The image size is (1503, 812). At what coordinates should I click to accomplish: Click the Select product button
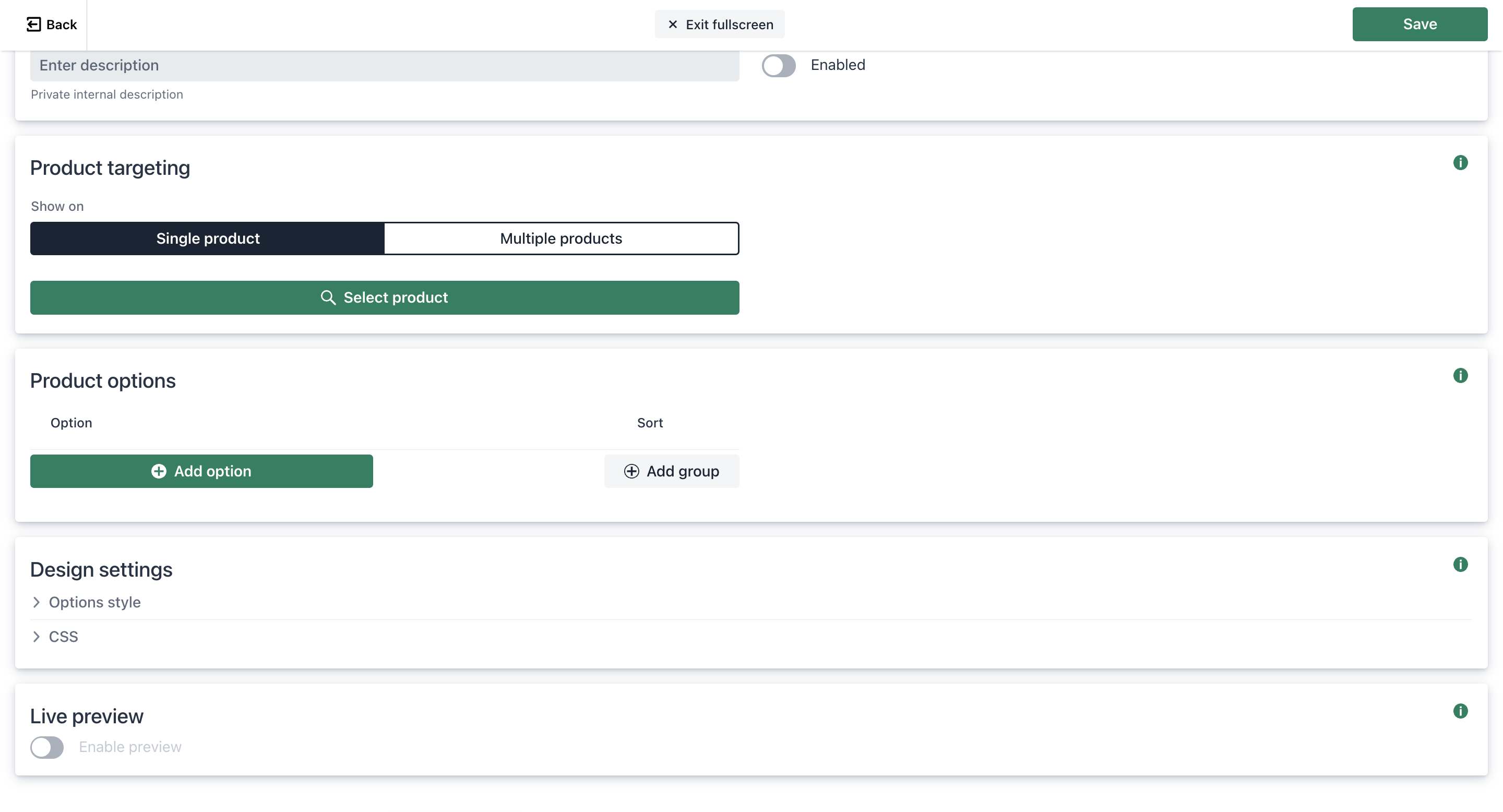pyautogui.click(x=384, y=297)
